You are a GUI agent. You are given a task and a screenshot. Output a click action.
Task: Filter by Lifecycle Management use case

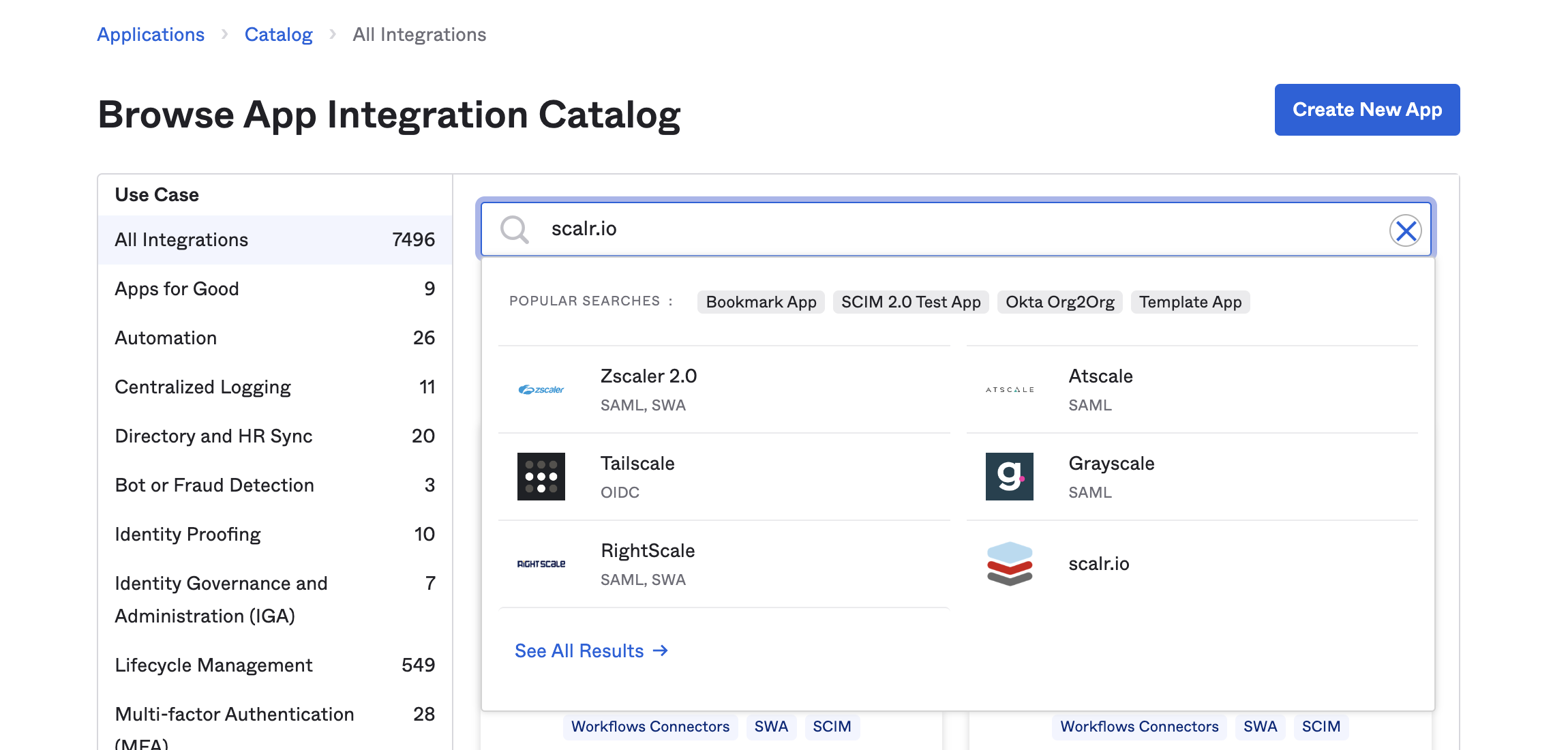(x=213, y=665)
